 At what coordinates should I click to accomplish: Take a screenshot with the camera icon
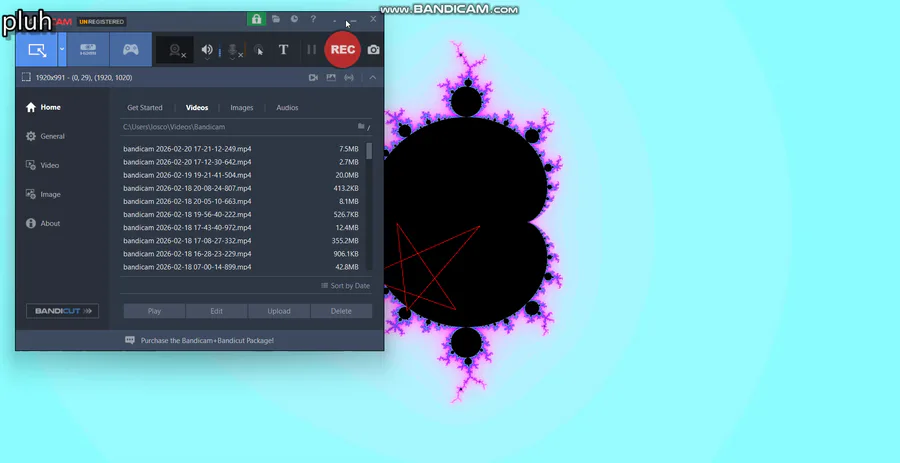(x=374, y=50)
